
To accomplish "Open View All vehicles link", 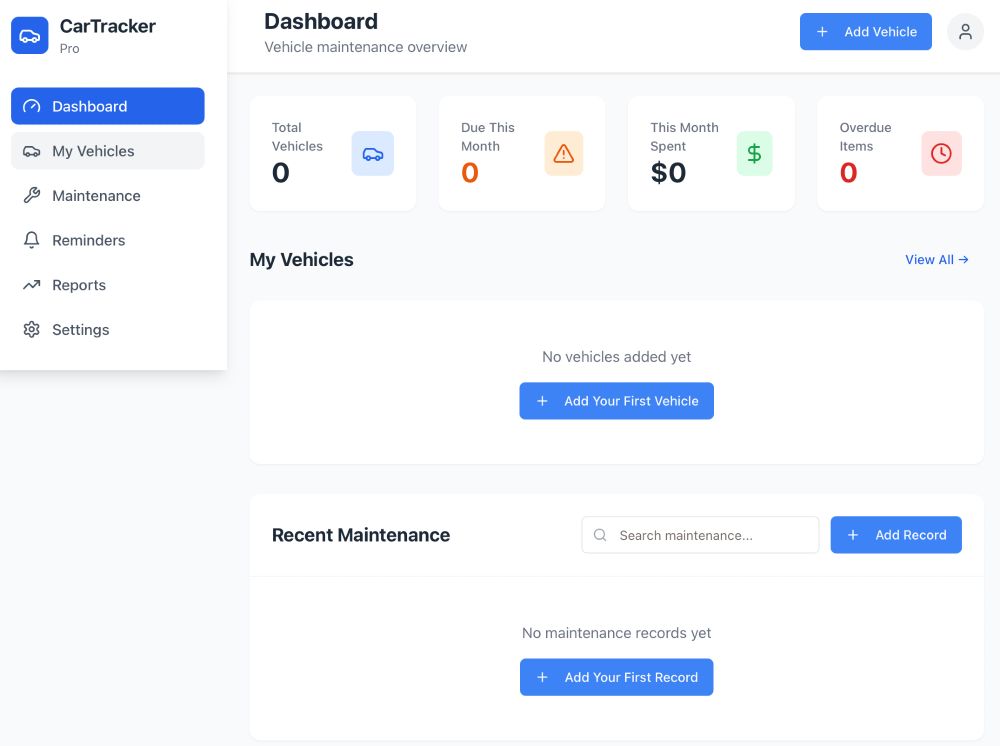I will (936, 259).
